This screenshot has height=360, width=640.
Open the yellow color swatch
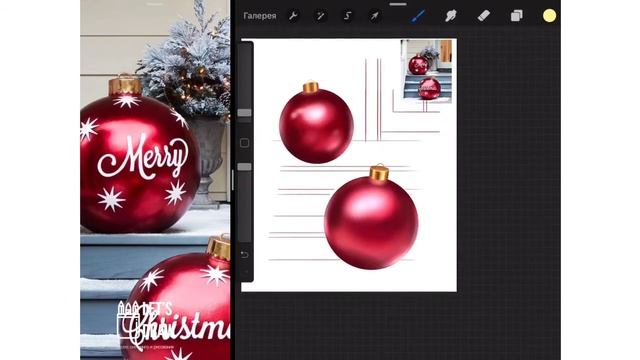(549, 16)
